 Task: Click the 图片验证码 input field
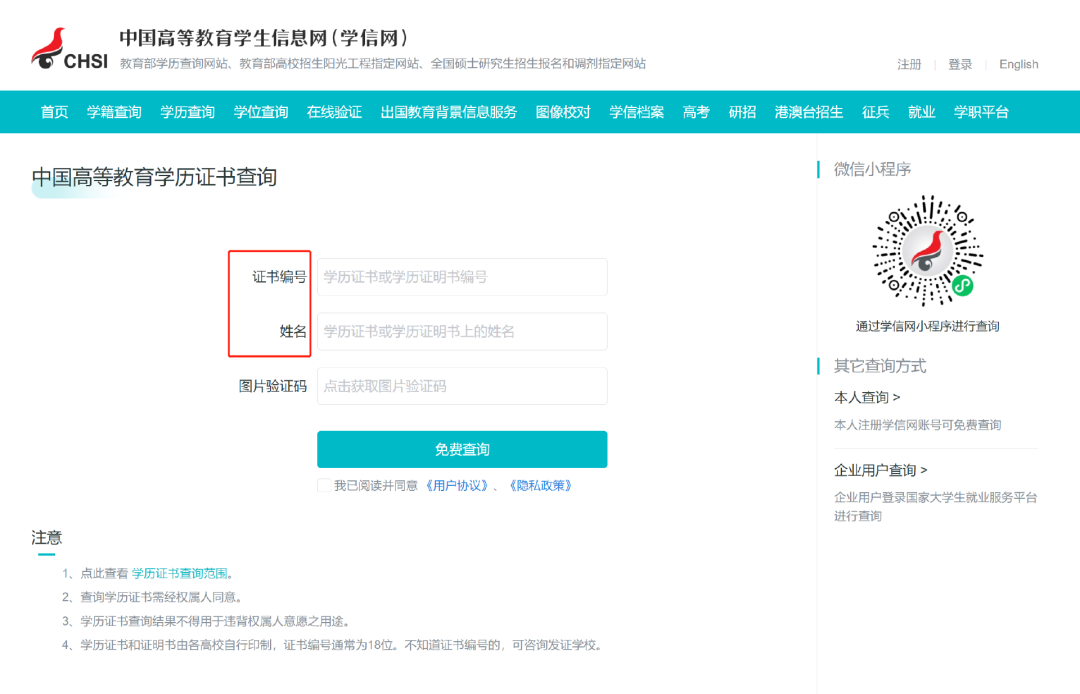[x=462, y=386]
